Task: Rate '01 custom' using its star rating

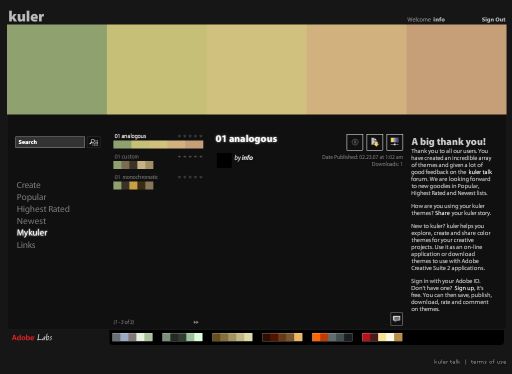Action: (x=190, y=157)
